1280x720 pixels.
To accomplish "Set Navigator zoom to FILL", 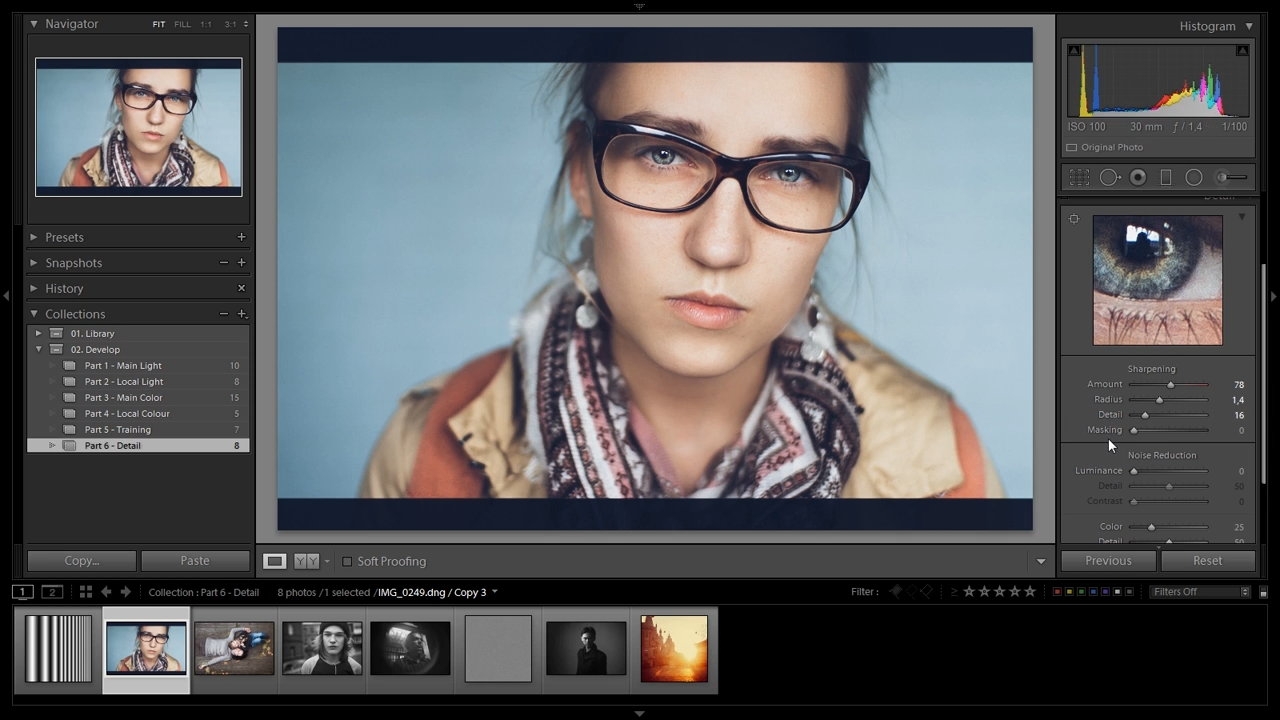I will 183,24.
